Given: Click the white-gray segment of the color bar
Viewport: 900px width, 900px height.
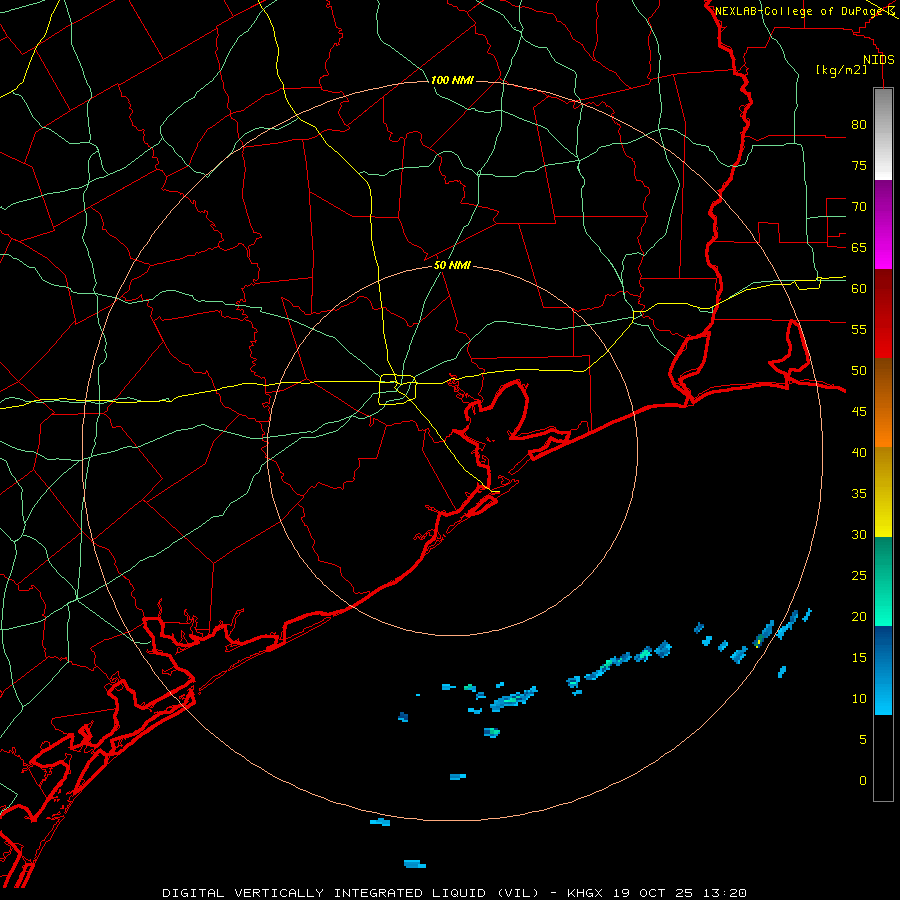Looking at the screenshot, I should point(883,134).
